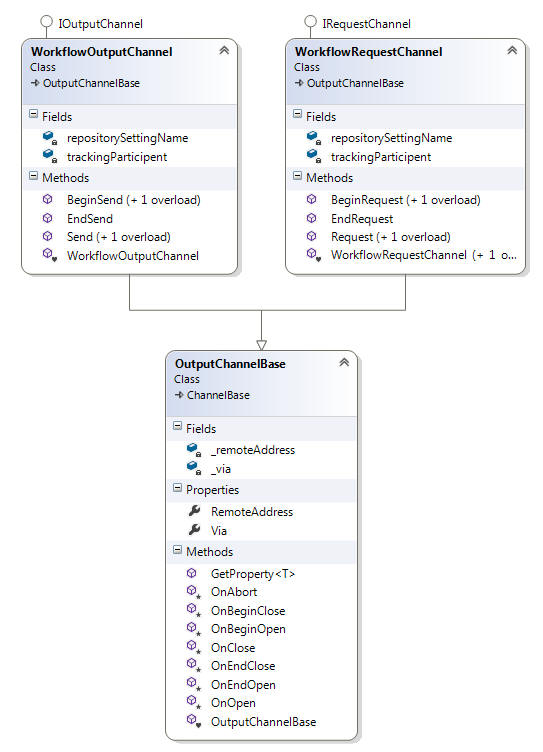The width and height of the screenshot is (543, 752).
Task: Click method icon beside OnEndClose
Action: pos(193,665)
